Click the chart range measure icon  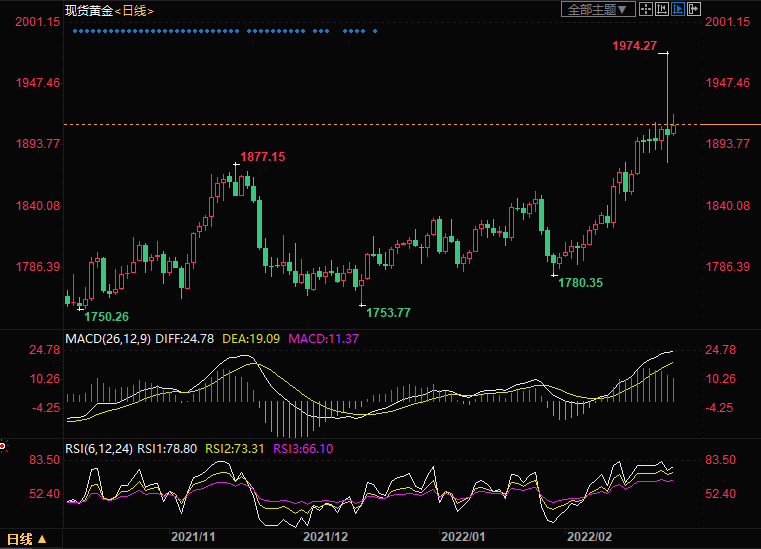[662, 9]
